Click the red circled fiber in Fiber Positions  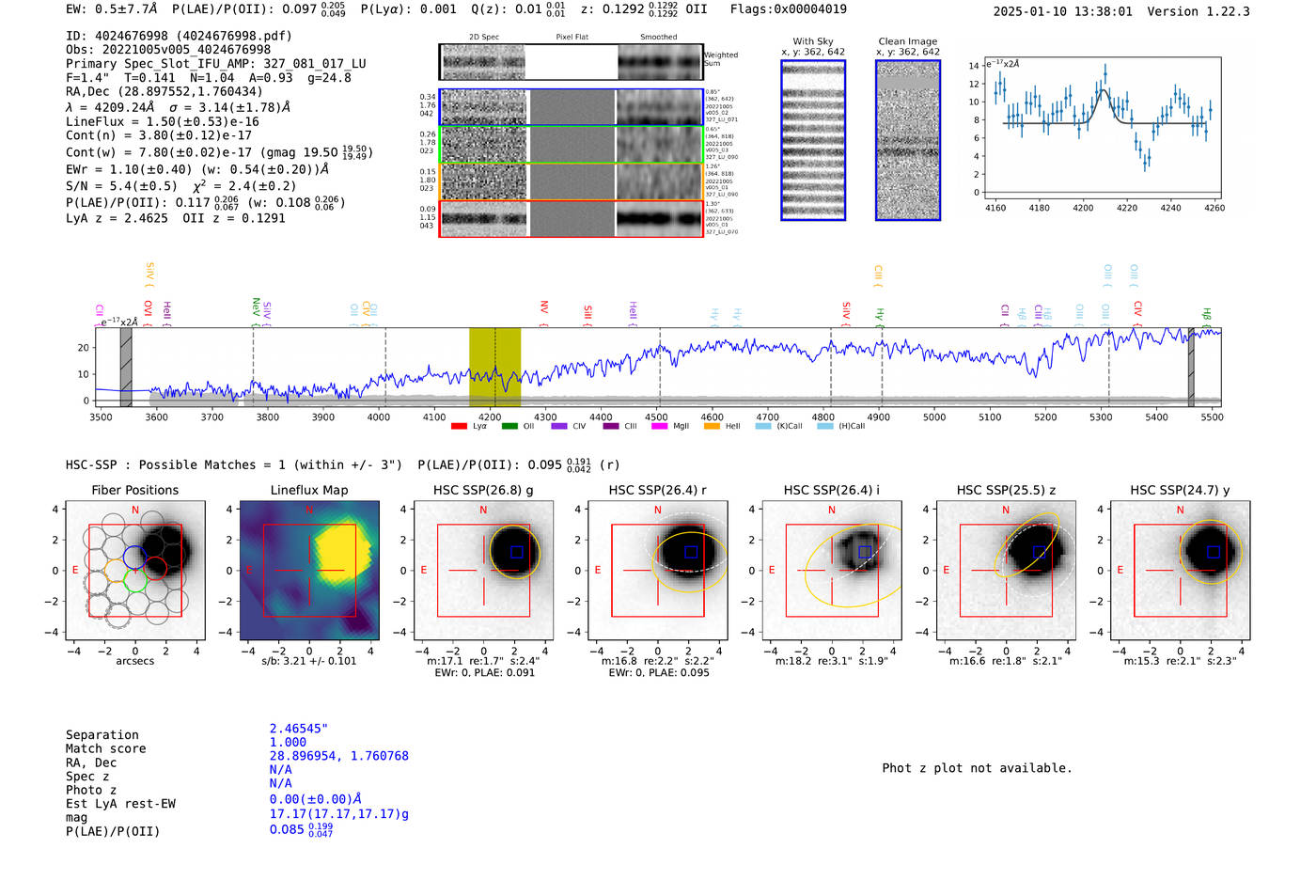155,568
